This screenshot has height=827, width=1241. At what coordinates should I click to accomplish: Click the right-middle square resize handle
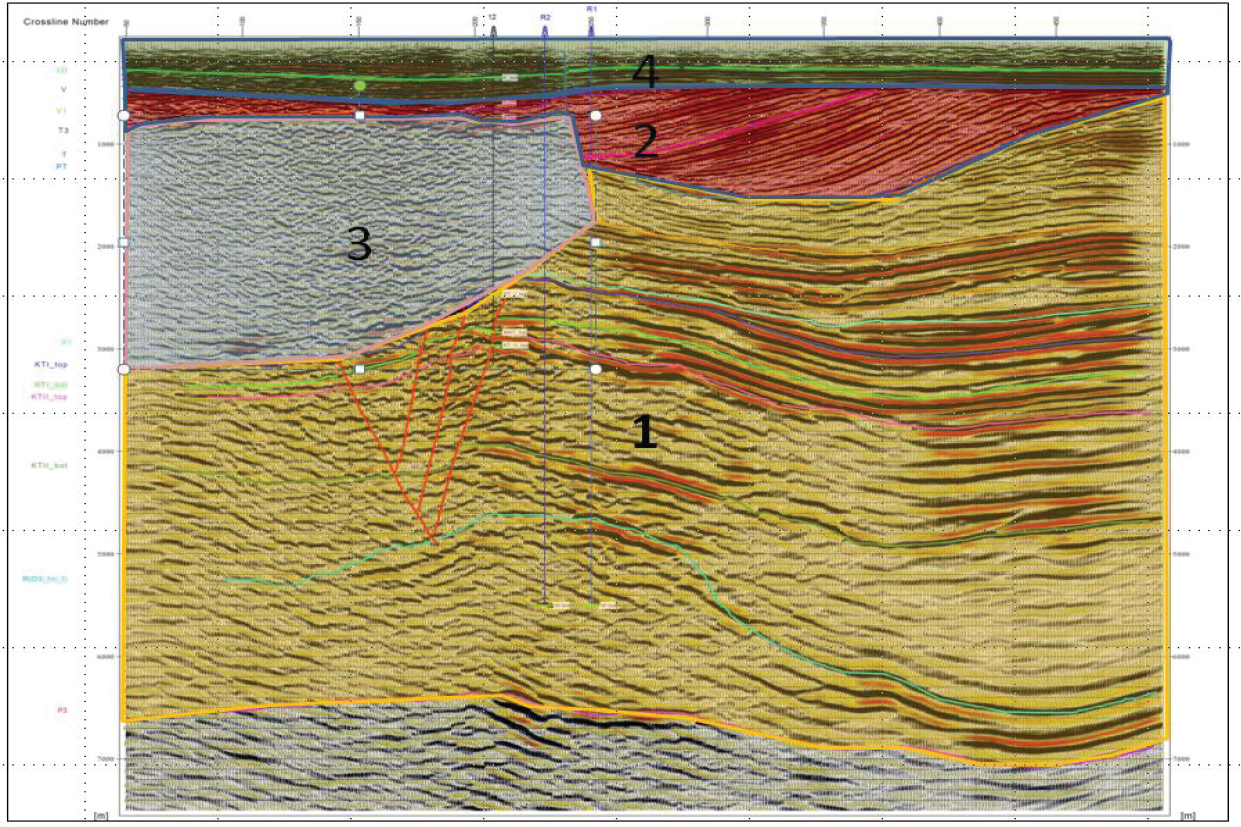pos(596,243)
